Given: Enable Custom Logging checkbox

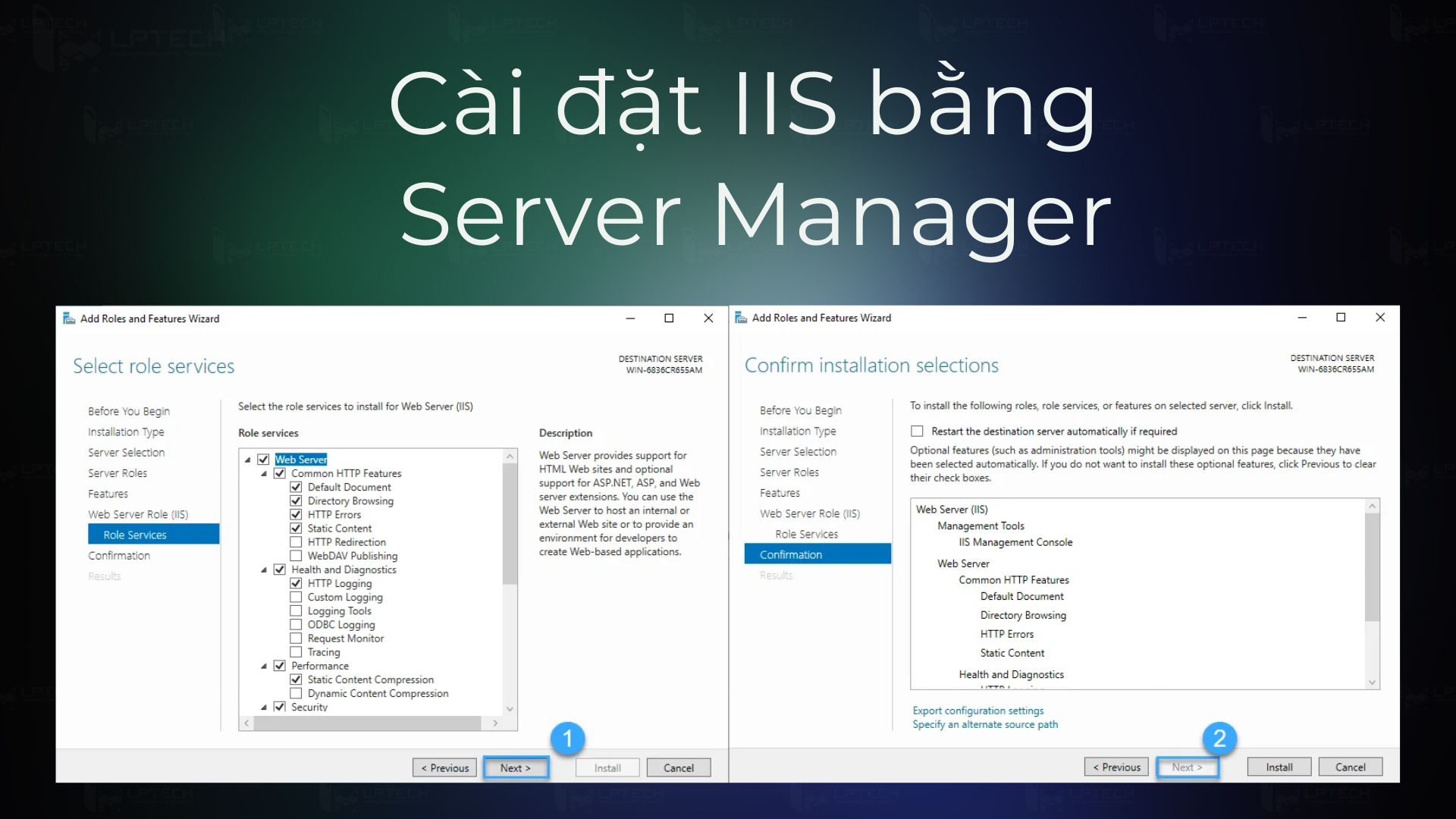Looking at the screenshot, I should pyautogui.click(x=297, y=597).
